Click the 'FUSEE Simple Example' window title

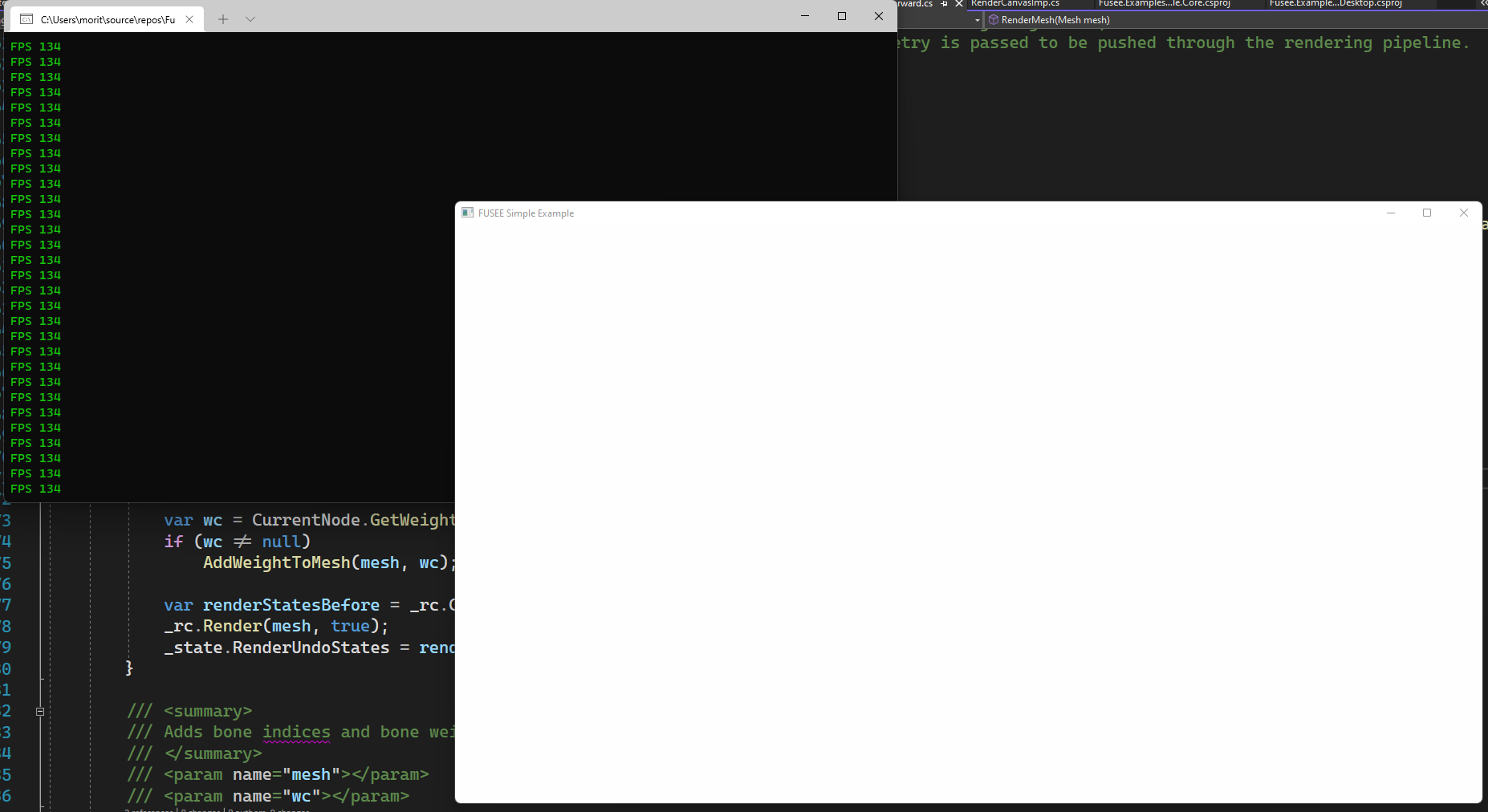526,213
